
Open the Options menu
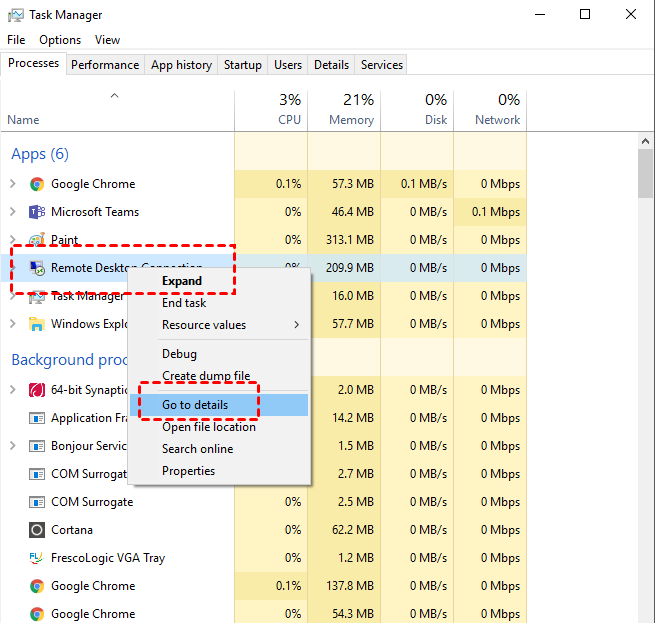point(60,40)
